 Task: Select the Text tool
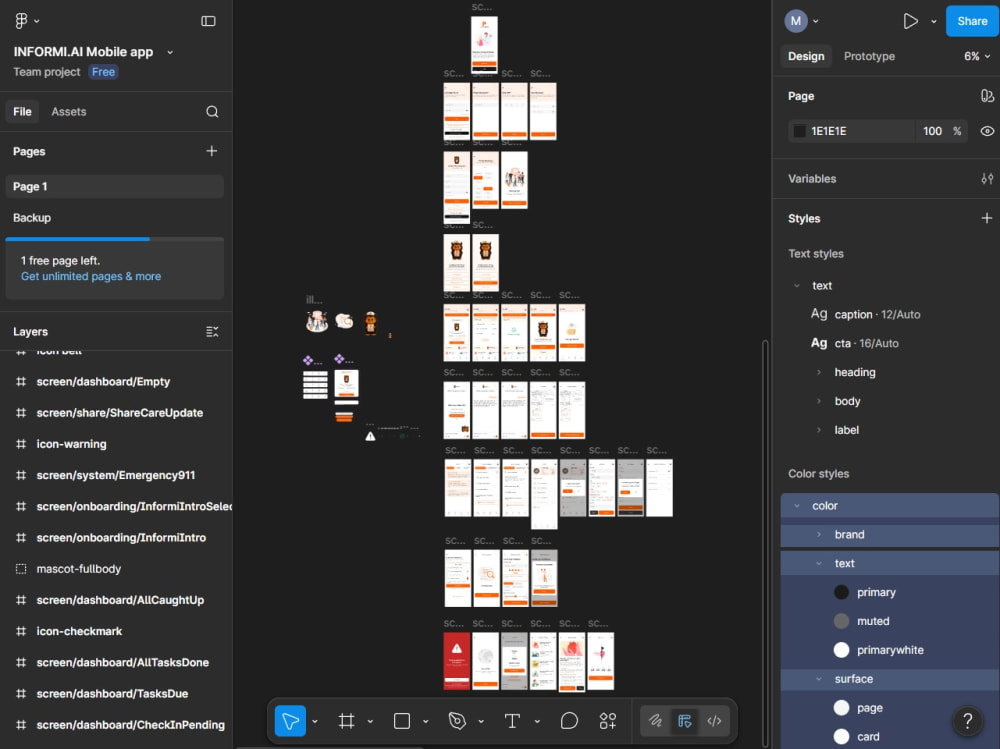(x=511, y=721)
